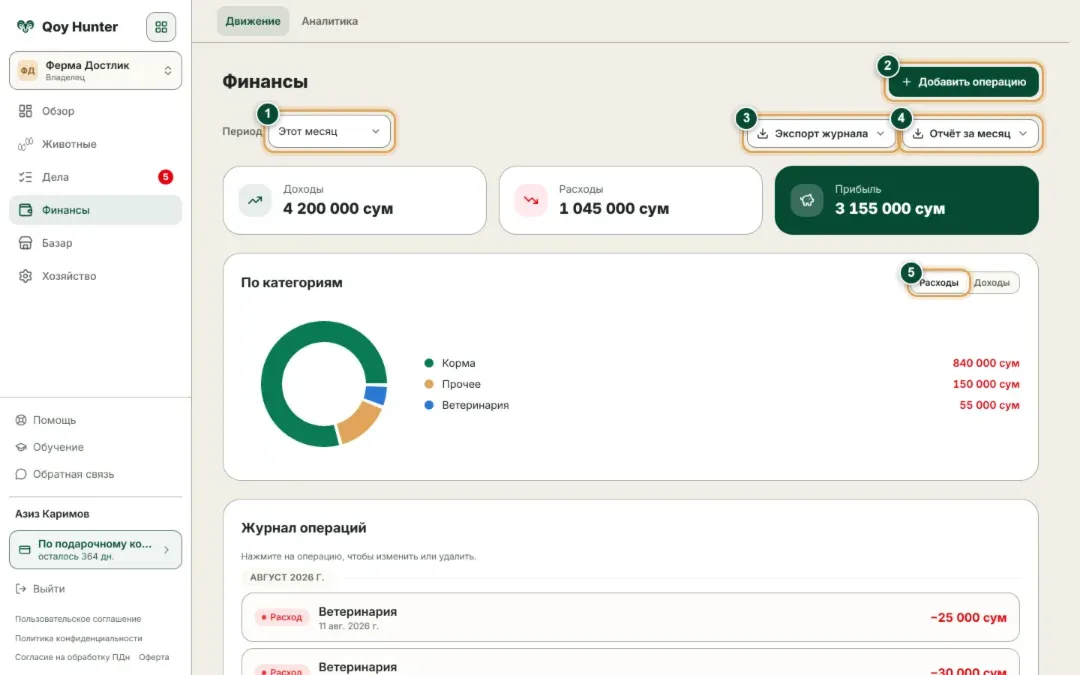Open the Ветеринария −25 000 сум operation
This screenshot has height=675, width=1080.
tap(630, 617)
